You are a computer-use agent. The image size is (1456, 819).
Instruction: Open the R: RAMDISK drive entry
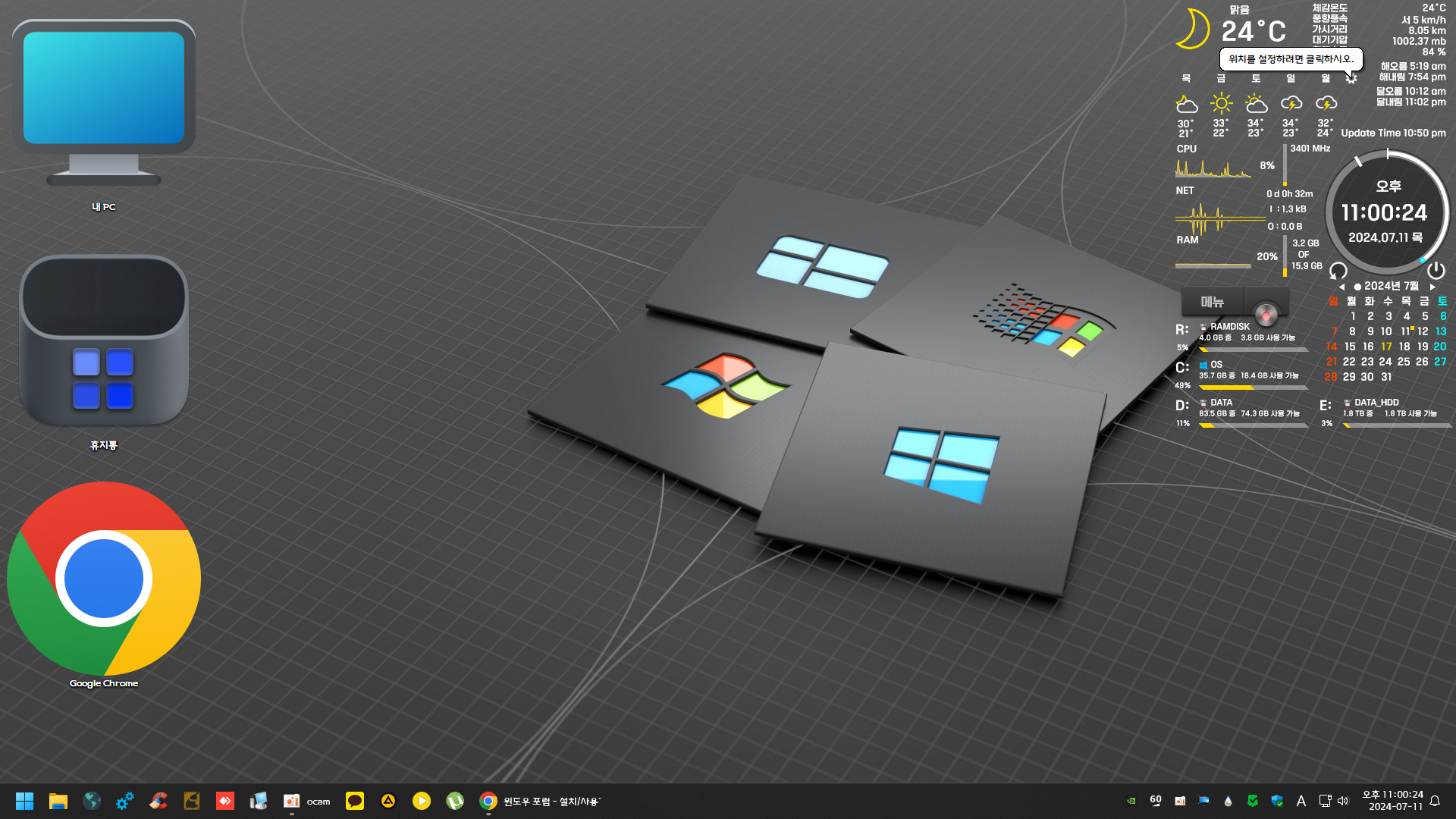click(1242, 337)
